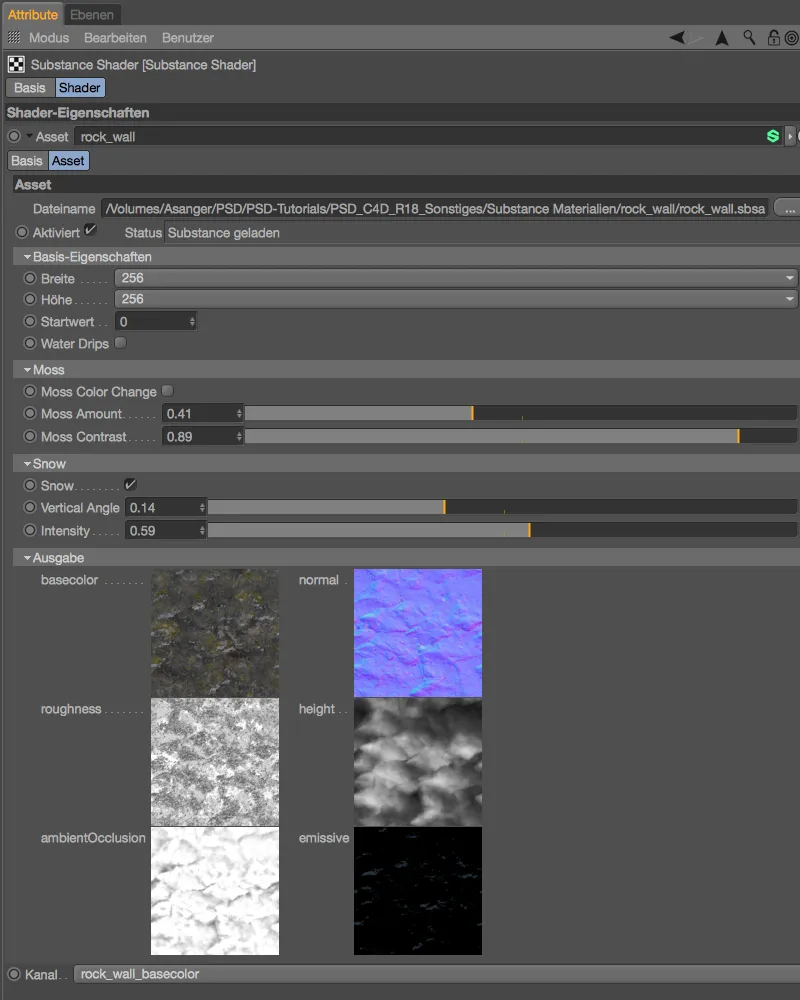Click the ambientOcclusion output thumbnail
Screen dimensions: 800x1000
[215, 891]
